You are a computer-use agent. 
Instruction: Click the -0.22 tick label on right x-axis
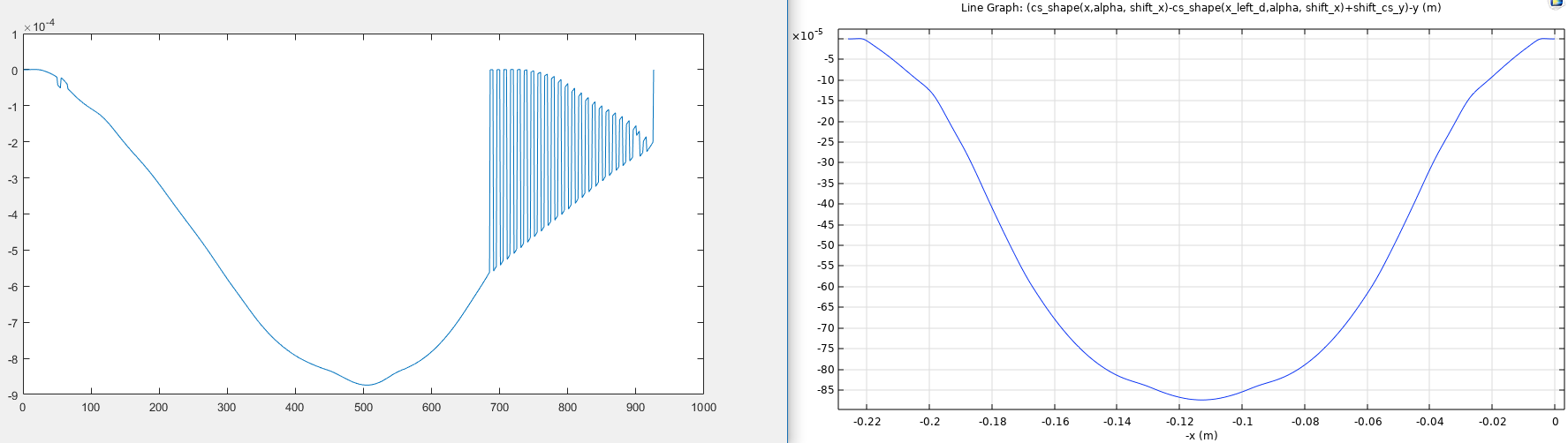867,422
